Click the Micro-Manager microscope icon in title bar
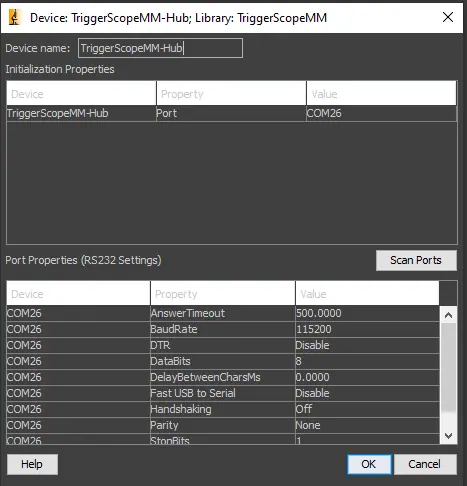 tap(14, 17)
